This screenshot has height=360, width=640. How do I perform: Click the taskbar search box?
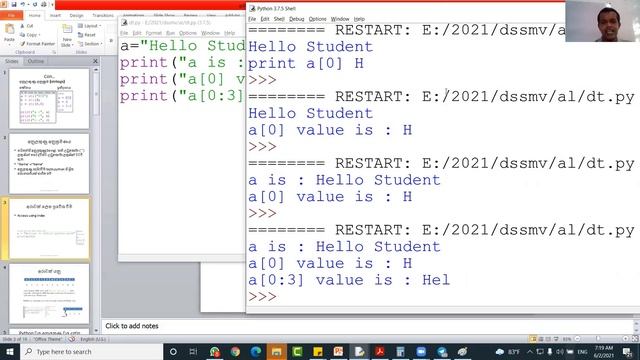point(91,351)
